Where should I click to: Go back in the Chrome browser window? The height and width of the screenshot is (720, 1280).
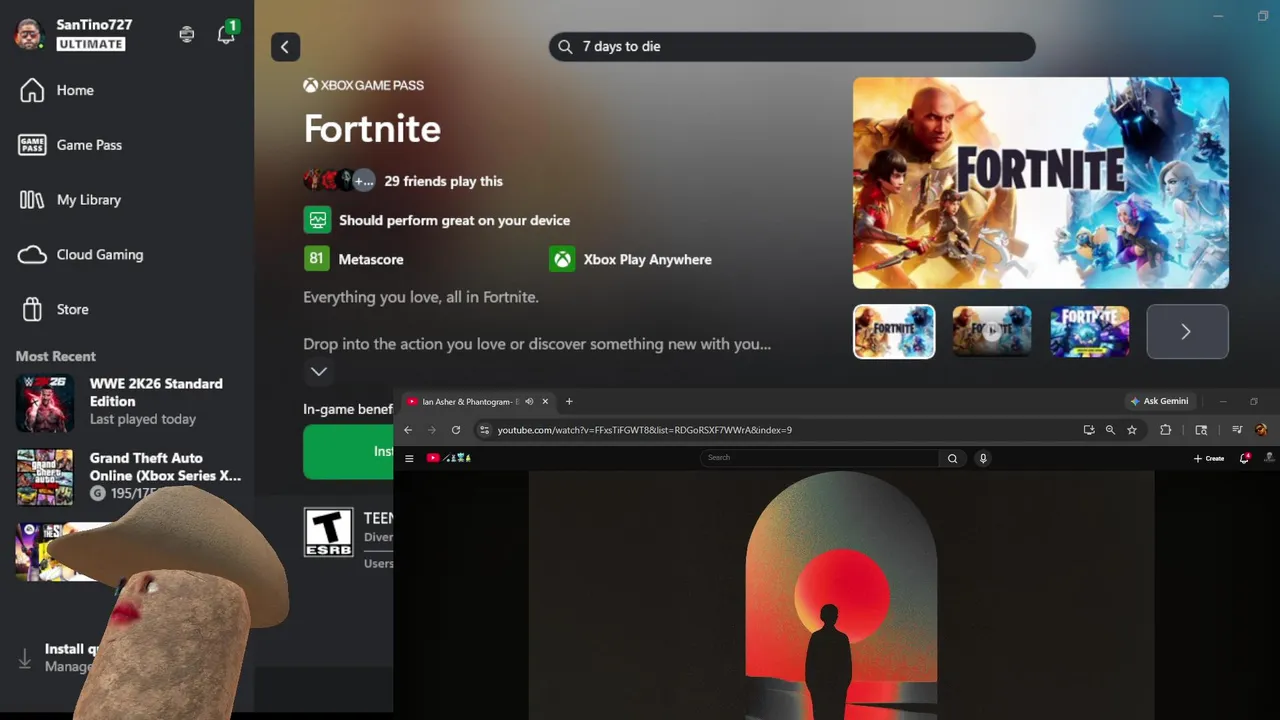point(408,430)
